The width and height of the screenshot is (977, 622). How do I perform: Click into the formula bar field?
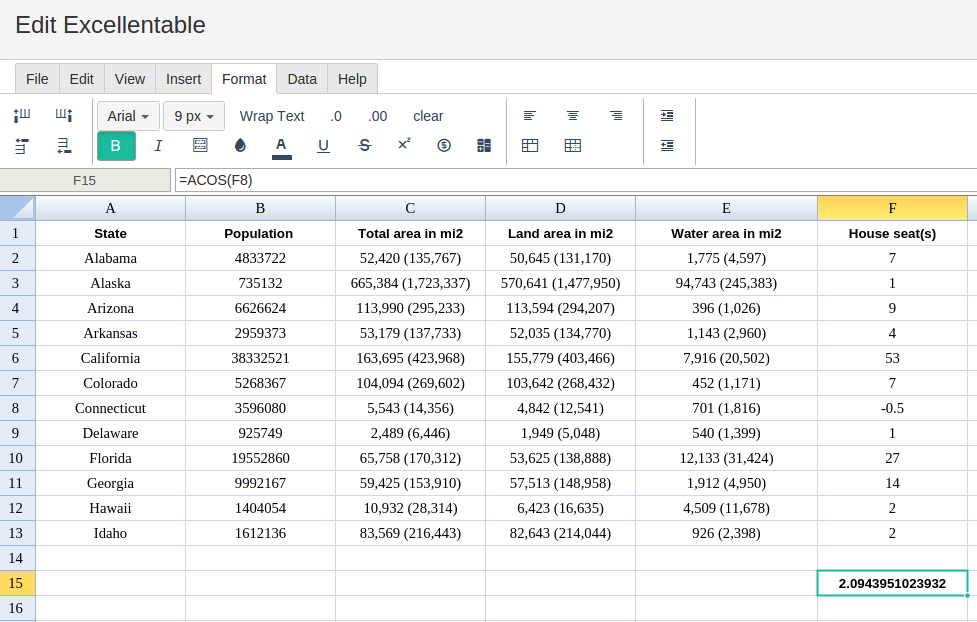tap(575, 180)
